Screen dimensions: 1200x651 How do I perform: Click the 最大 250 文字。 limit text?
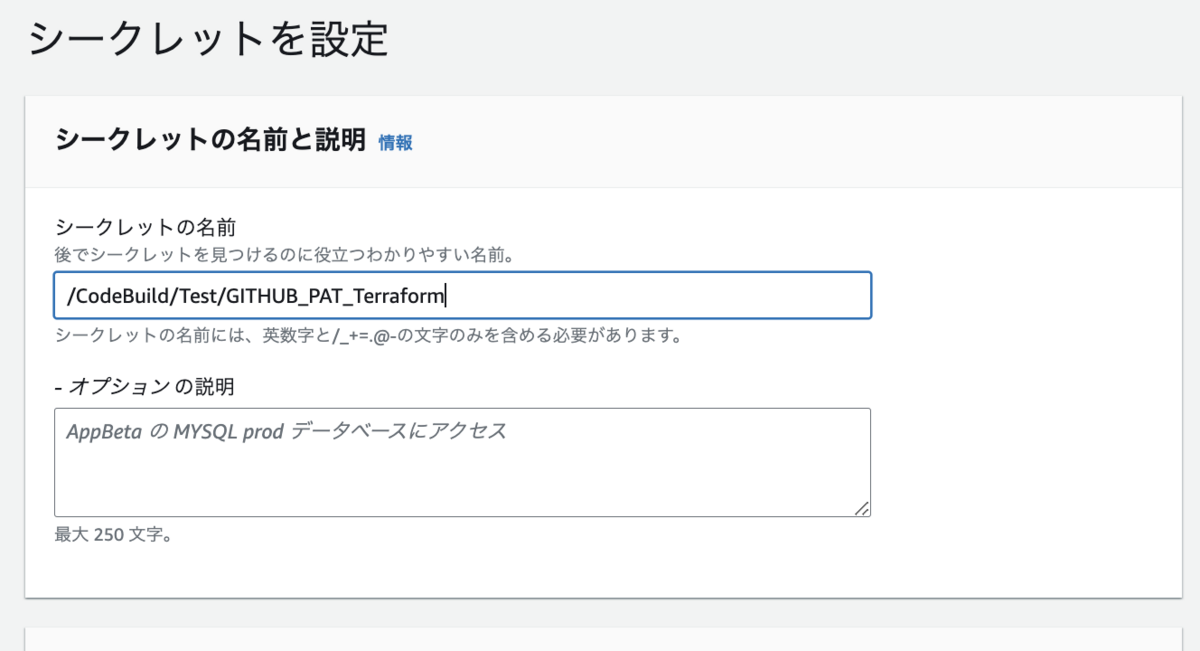[x=114, y=534]
